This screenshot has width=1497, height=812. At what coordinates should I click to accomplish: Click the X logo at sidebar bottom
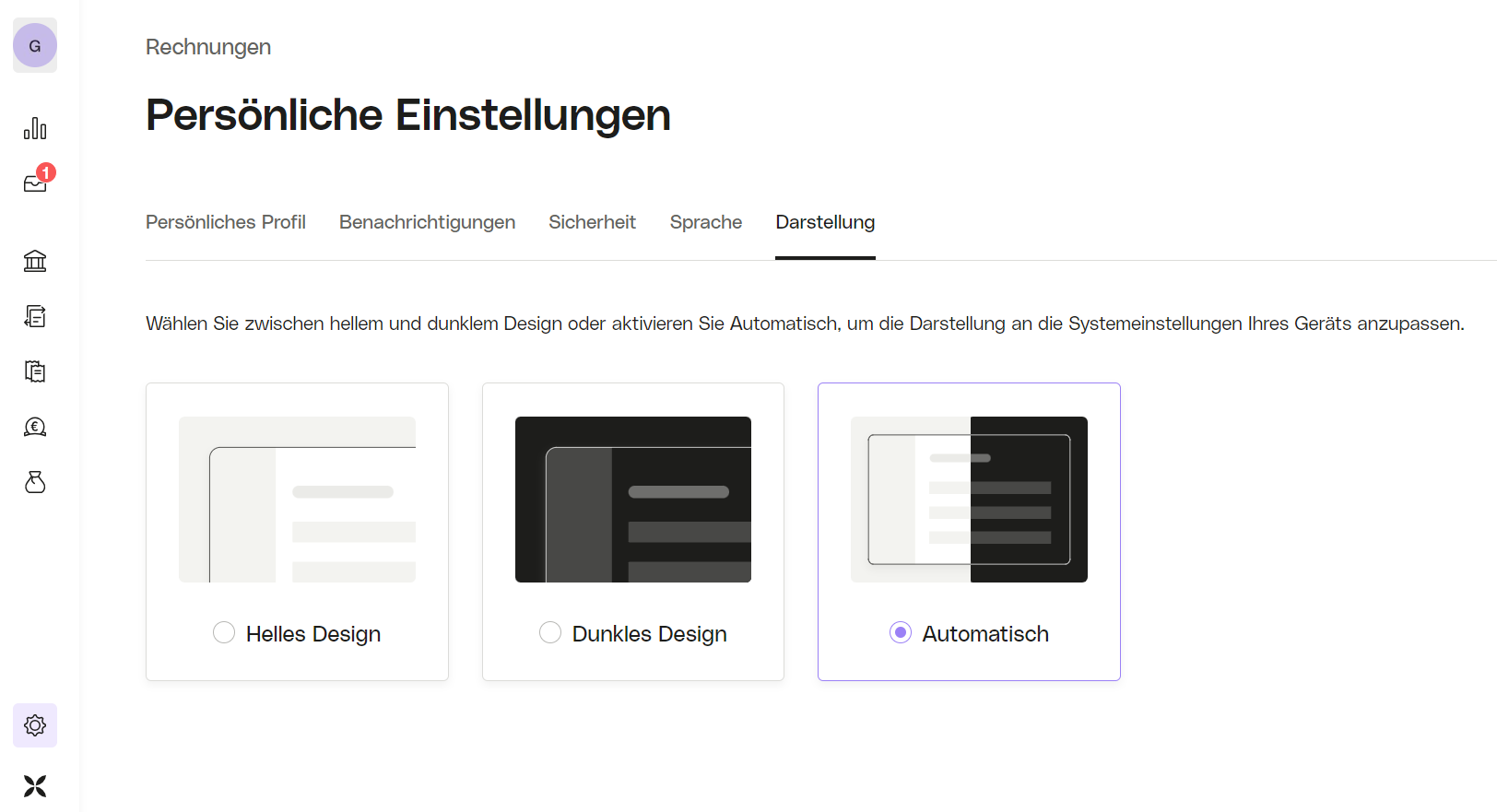point(35,786)
